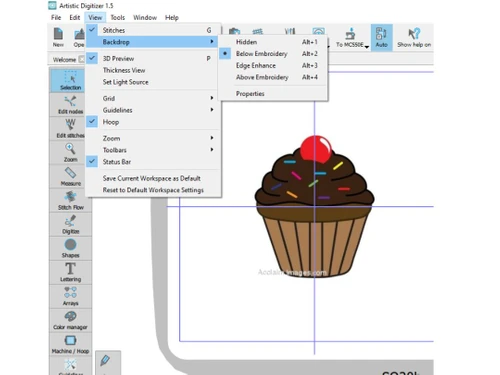Activate Show help on tool

coord(414,37)
